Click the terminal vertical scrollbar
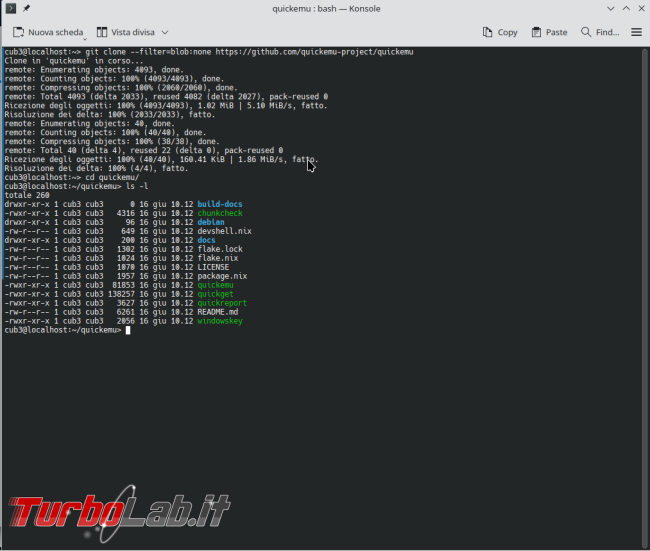The image size is (650, 551). click(x=645, y=298)
